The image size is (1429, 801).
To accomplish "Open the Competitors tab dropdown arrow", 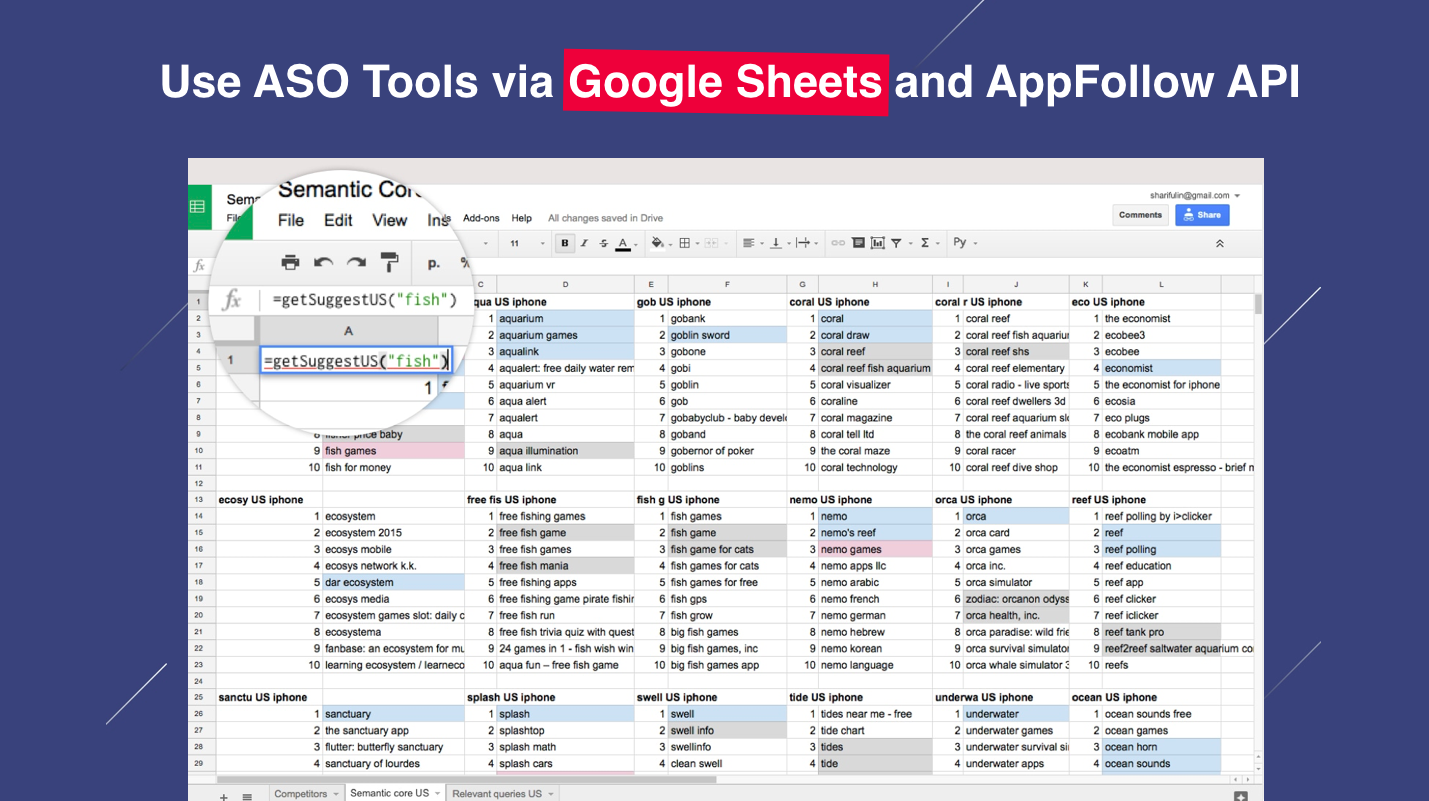I will pos(336,794).
